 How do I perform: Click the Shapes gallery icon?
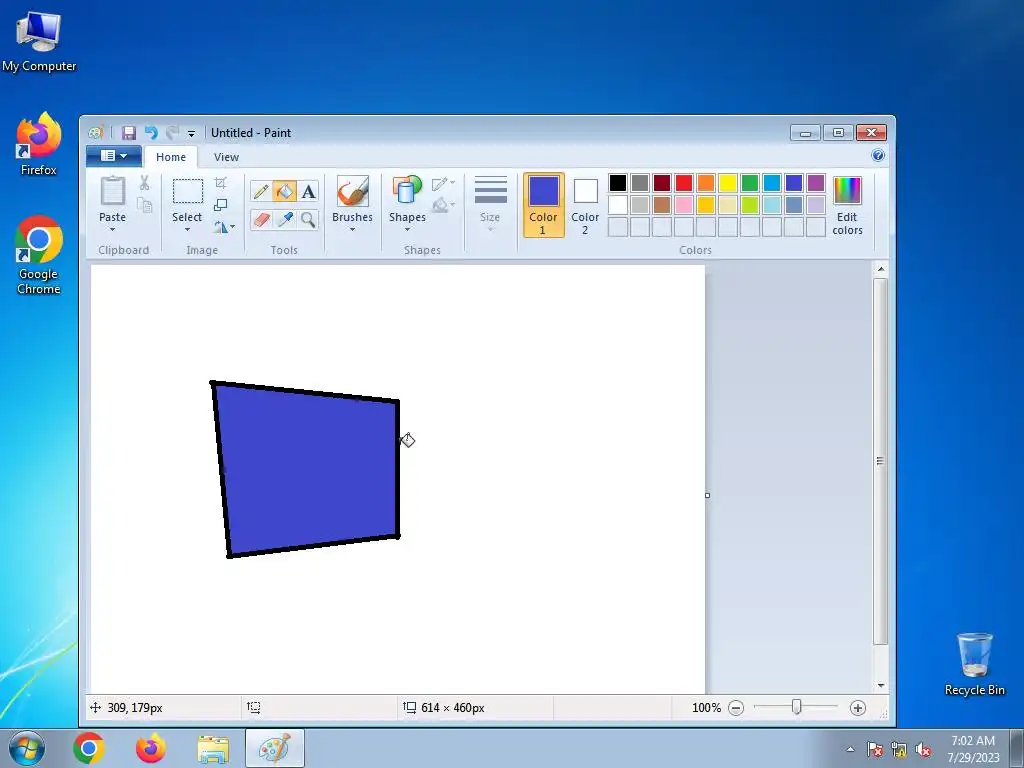(x=407, y=191)
